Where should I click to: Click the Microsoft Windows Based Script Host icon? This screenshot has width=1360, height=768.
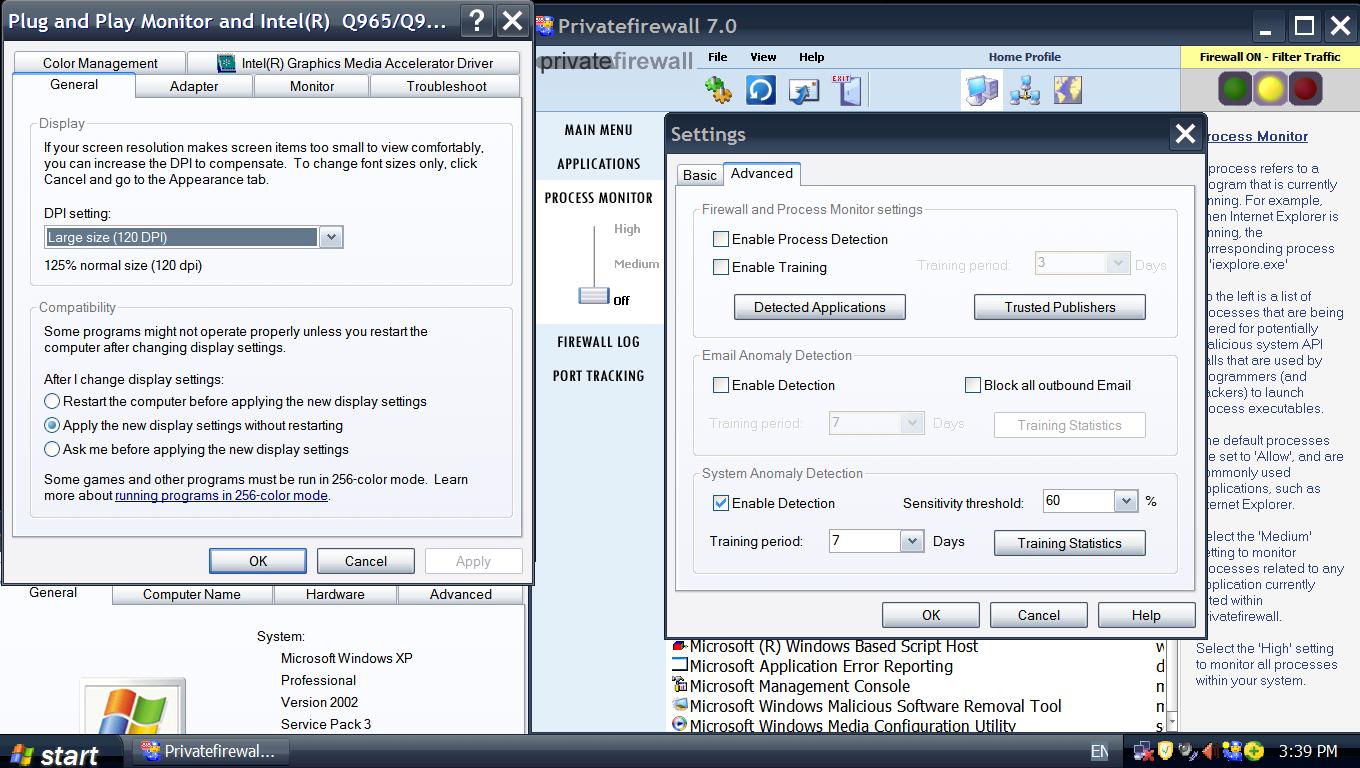click(680, 646)
